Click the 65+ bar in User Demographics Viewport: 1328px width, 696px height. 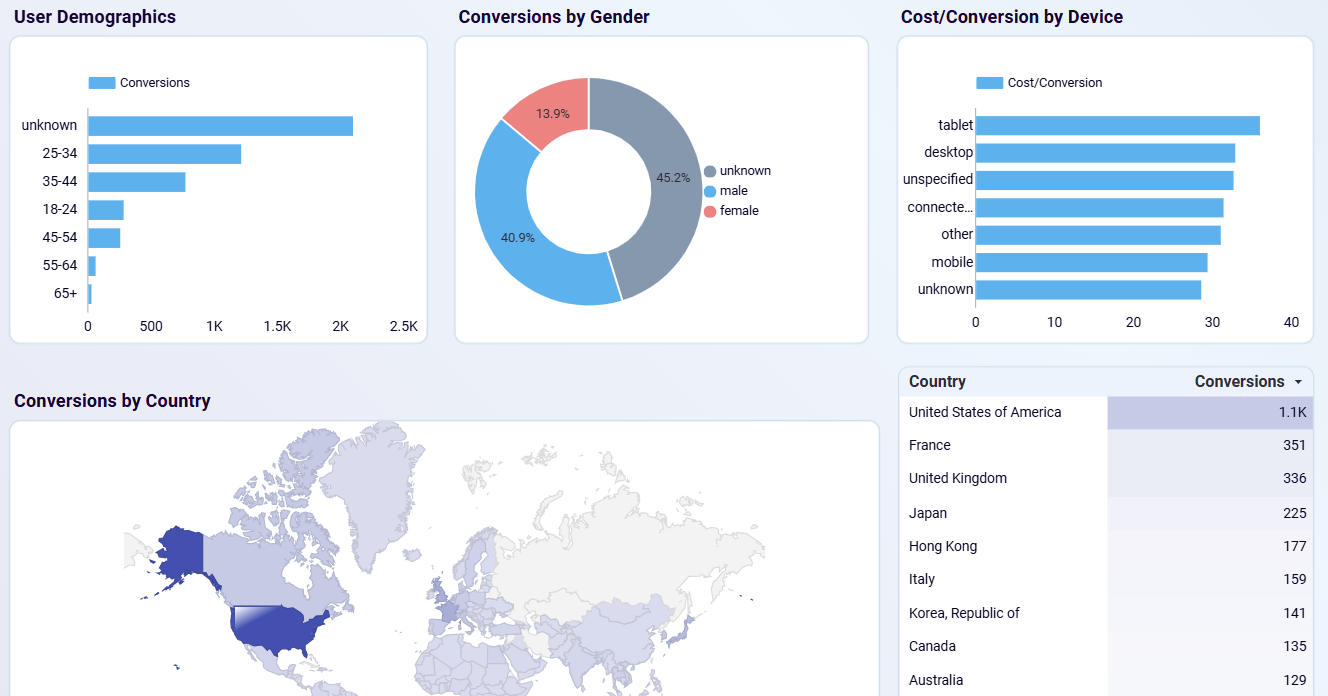tap(89, 293)
